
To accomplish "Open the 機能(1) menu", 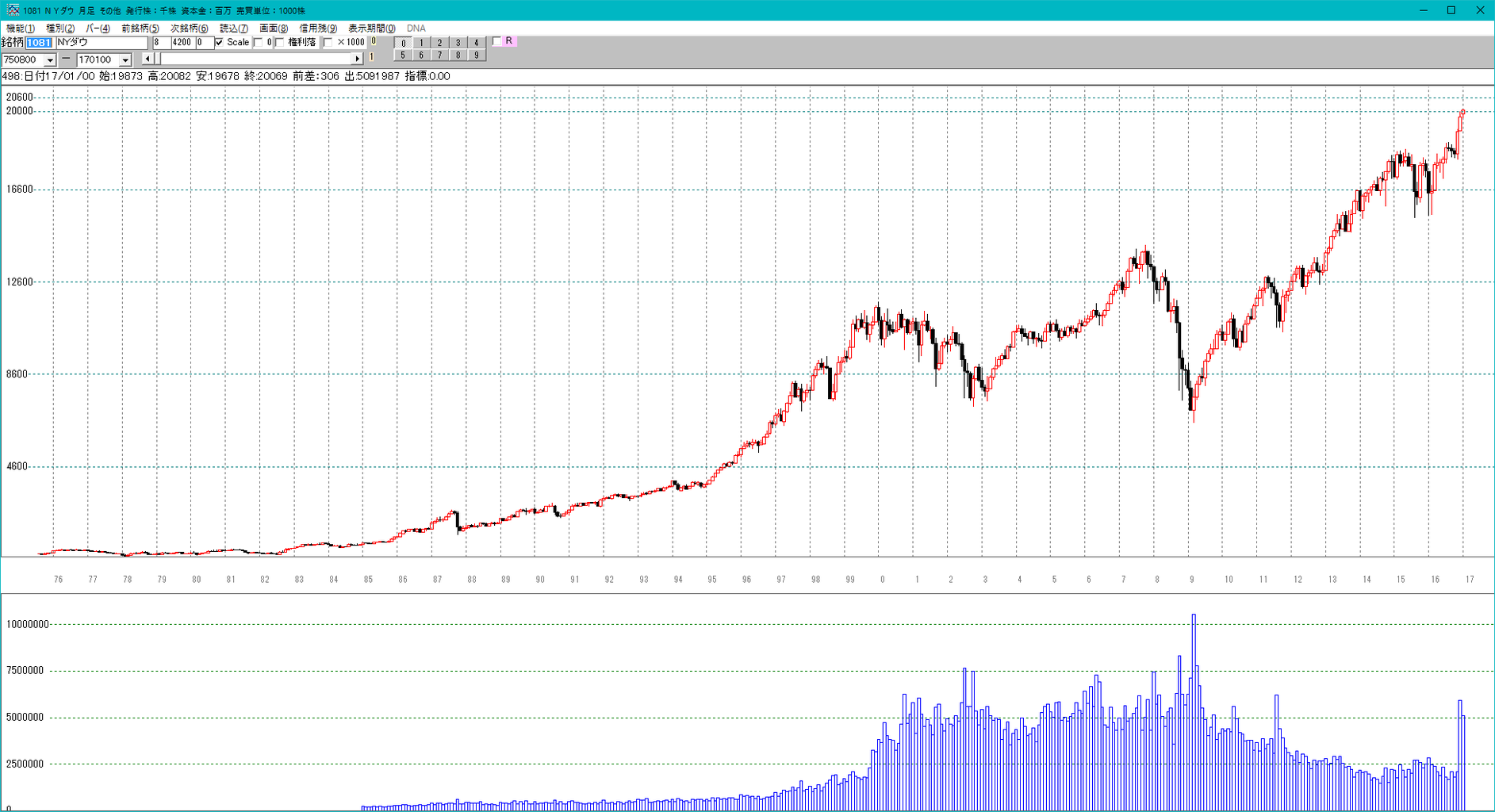I will pyautogui.click(x=20, y=29).
